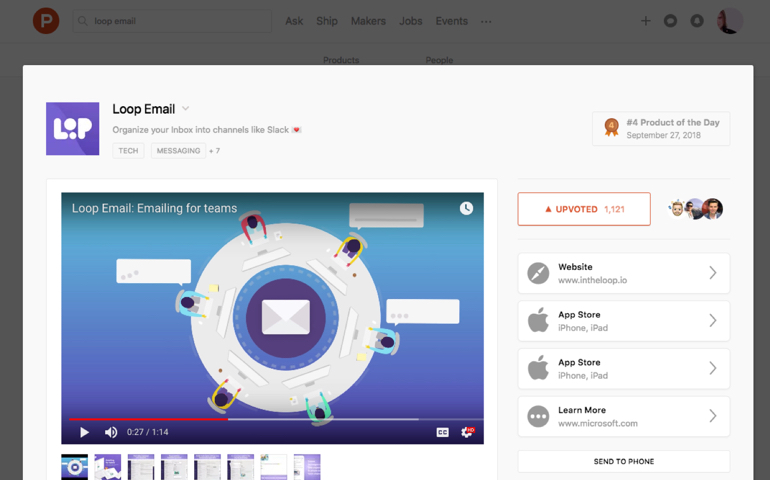Toggle the UPVOTED 1,121 button
This screenshot has width=770, height=480.
click(584, 209)
